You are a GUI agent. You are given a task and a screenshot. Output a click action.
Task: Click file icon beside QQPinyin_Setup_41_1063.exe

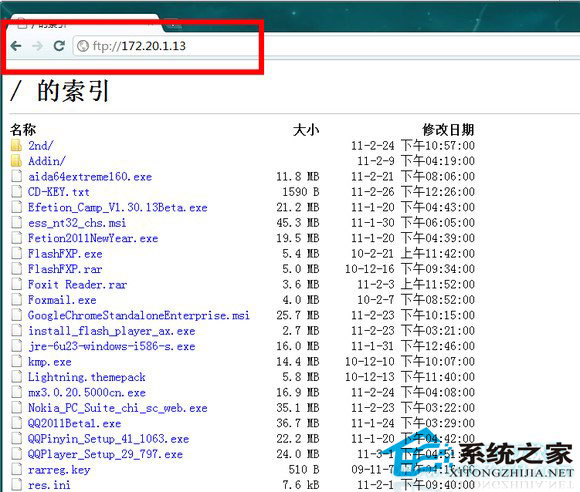click(16, 439)
